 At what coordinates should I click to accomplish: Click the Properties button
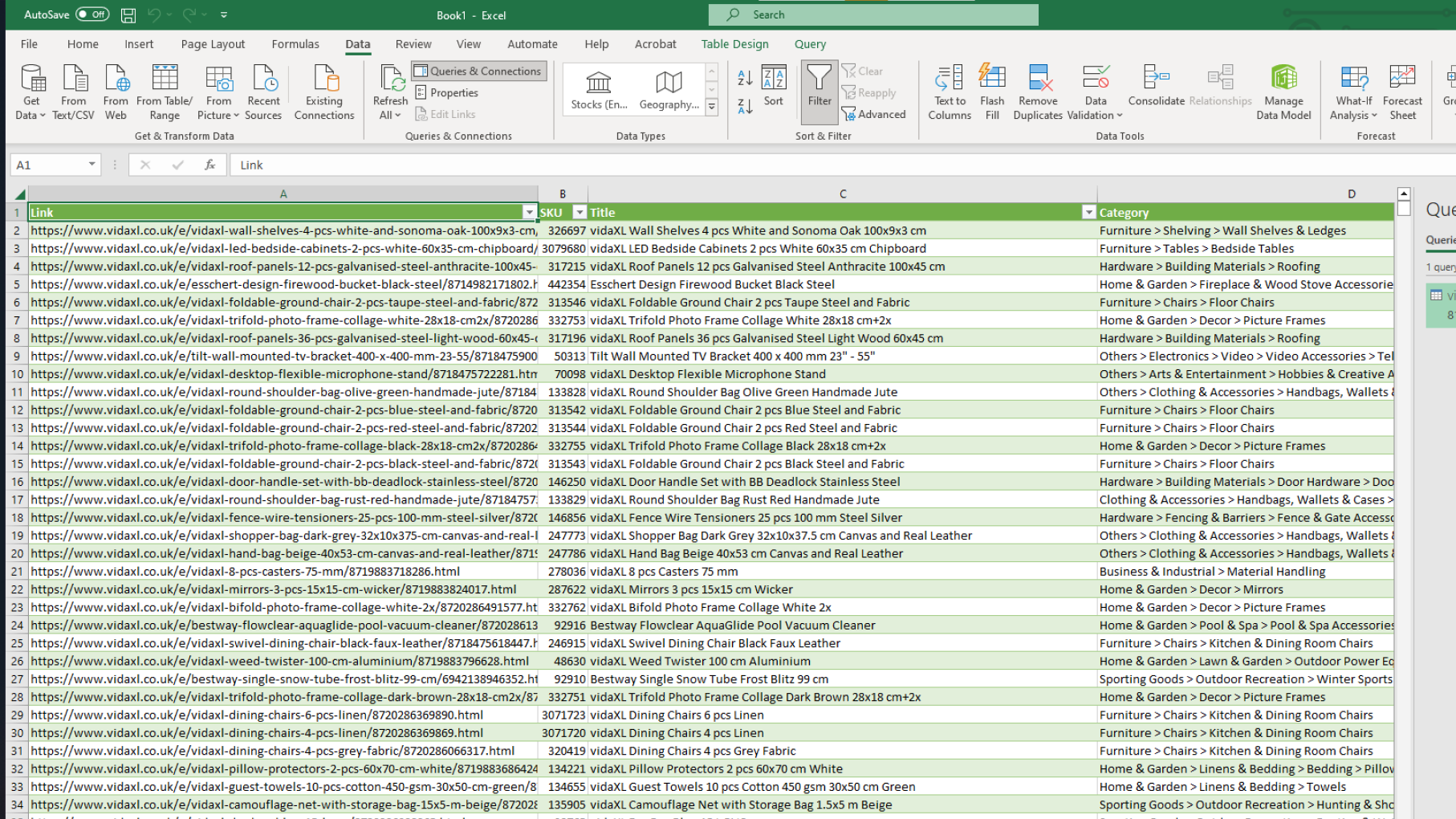point(446,92)
